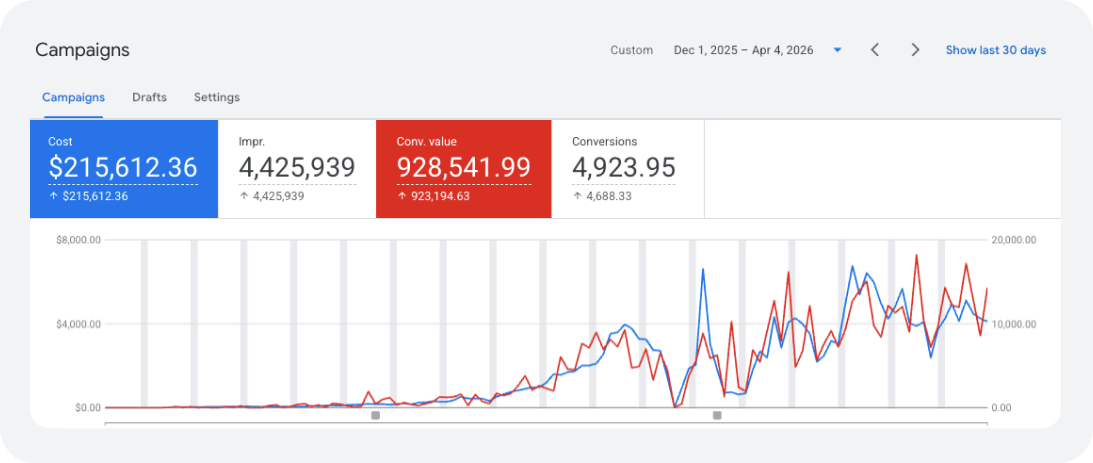Go to the previous date range arrow
This screenshot has height=463, width=1093.
coord(875,50)
